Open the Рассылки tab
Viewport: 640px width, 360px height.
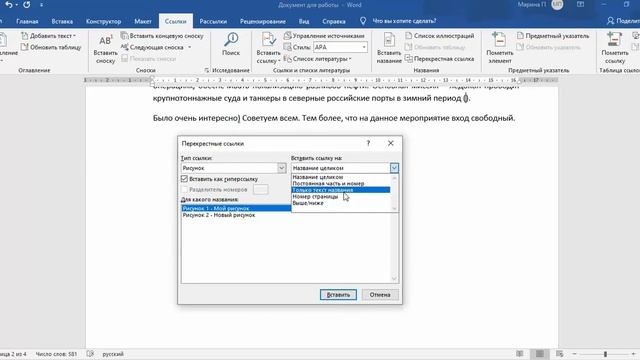coord(213,21)
